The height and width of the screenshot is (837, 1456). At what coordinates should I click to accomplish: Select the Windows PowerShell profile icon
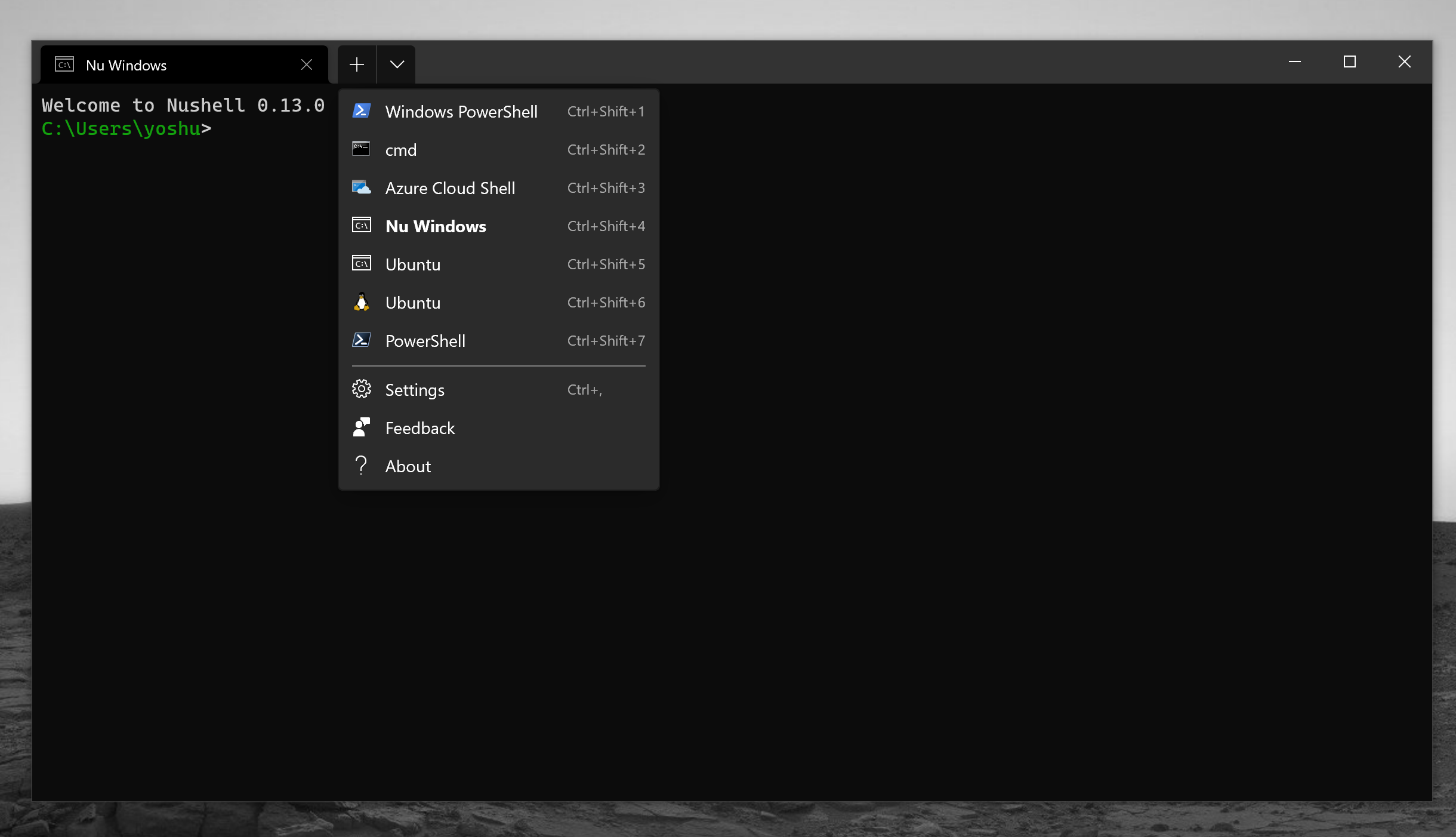tap(361, 111)
